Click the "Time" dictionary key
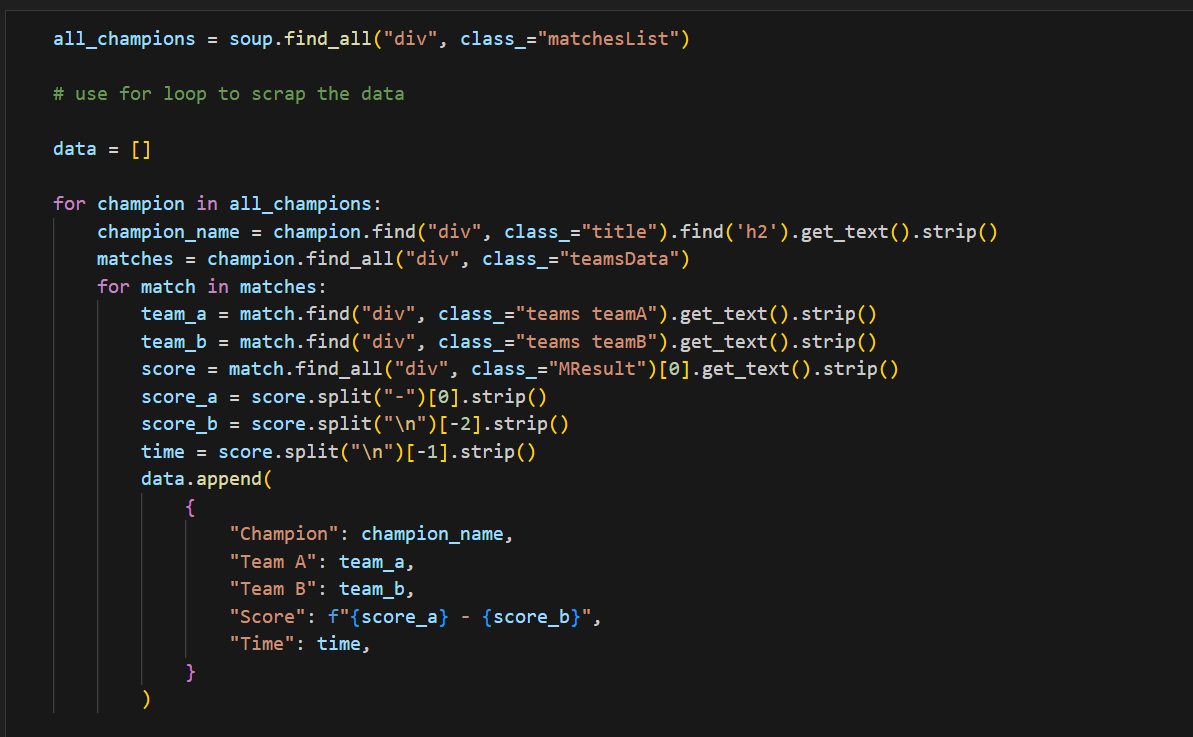The image size is (1193, 737). click(x=262, y=644)
